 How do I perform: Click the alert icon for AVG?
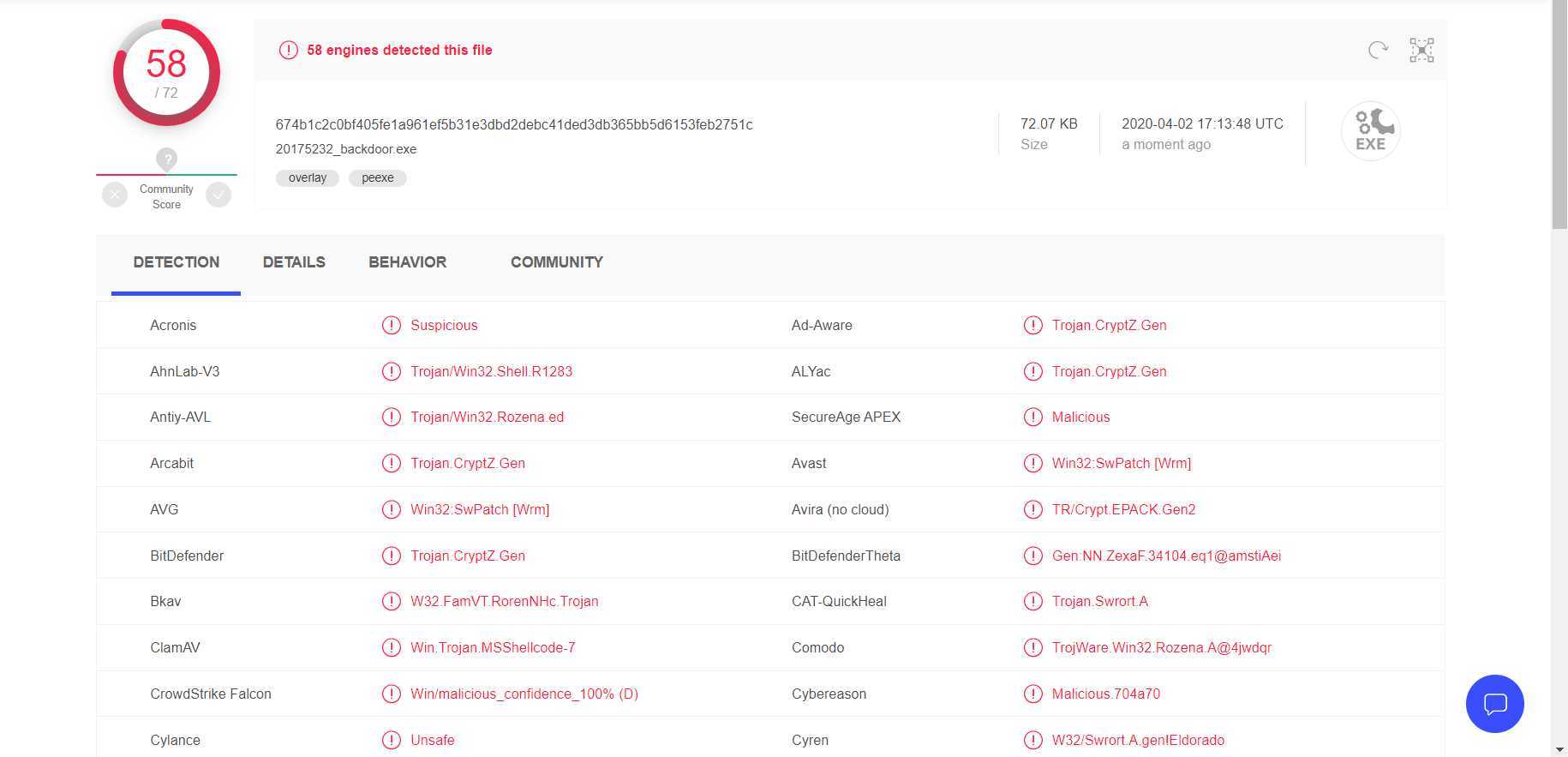click(391, 509)
